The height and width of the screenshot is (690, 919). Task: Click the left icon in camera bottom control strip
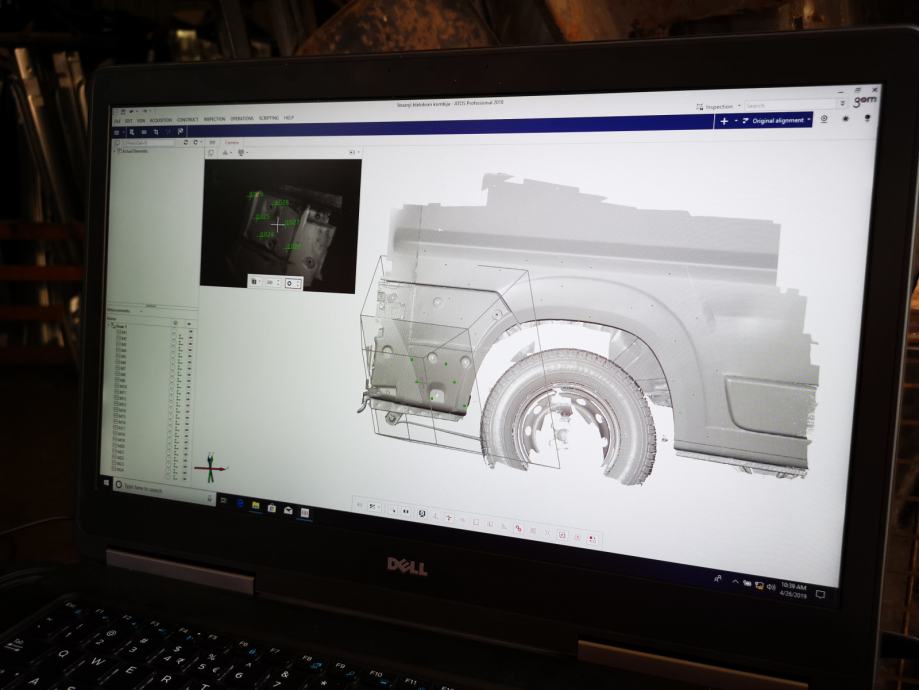(x=254, y=282)
